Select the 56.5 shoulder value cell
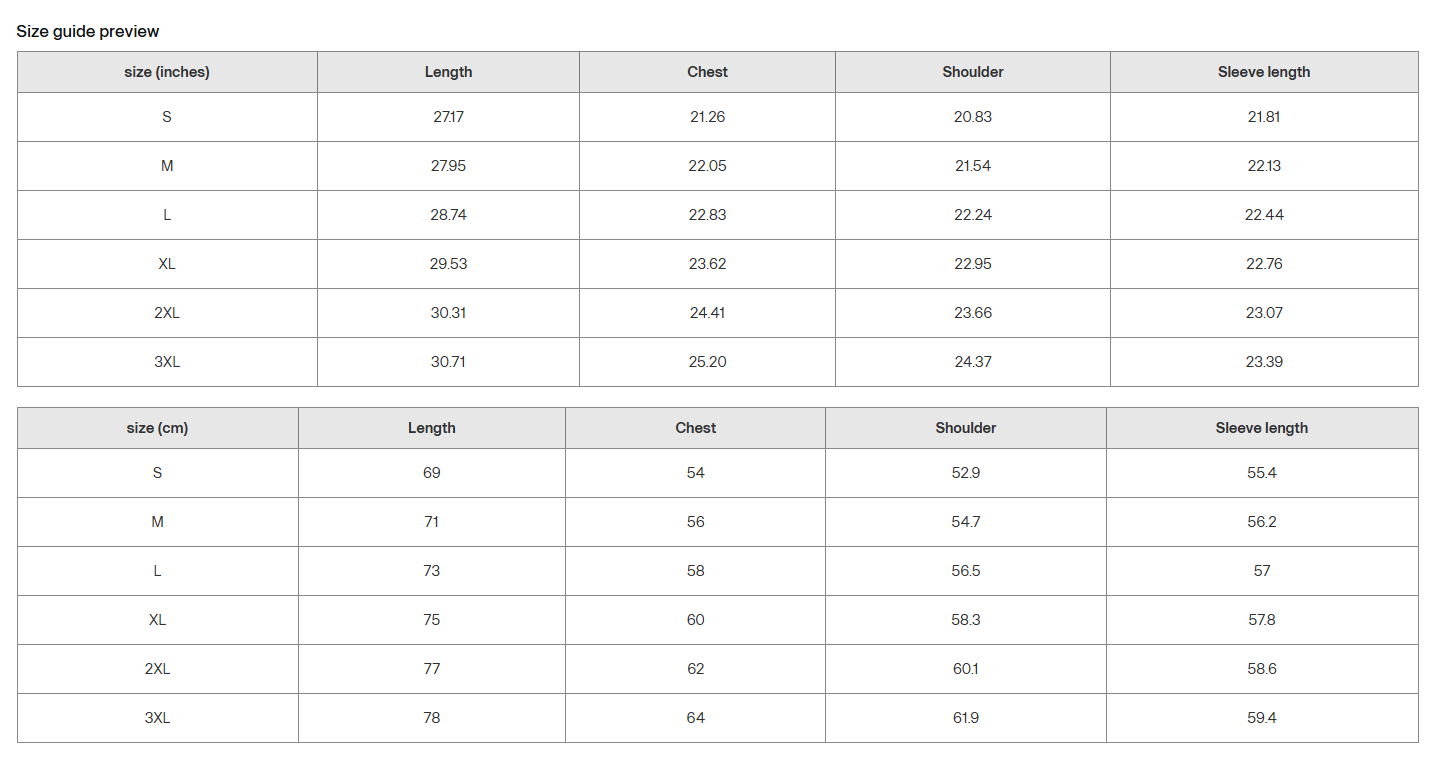The width and height of the screenshot is (1436, 764). tap(966, 571)
